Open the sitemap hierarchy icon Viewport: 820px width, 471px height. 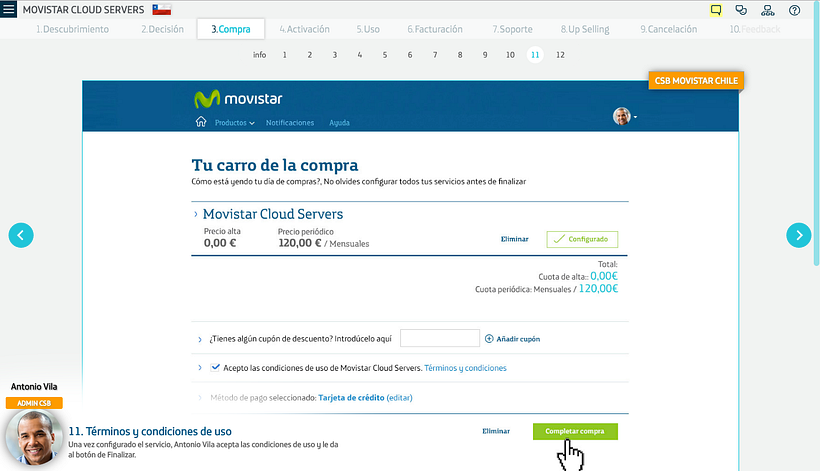pos(768,10)
